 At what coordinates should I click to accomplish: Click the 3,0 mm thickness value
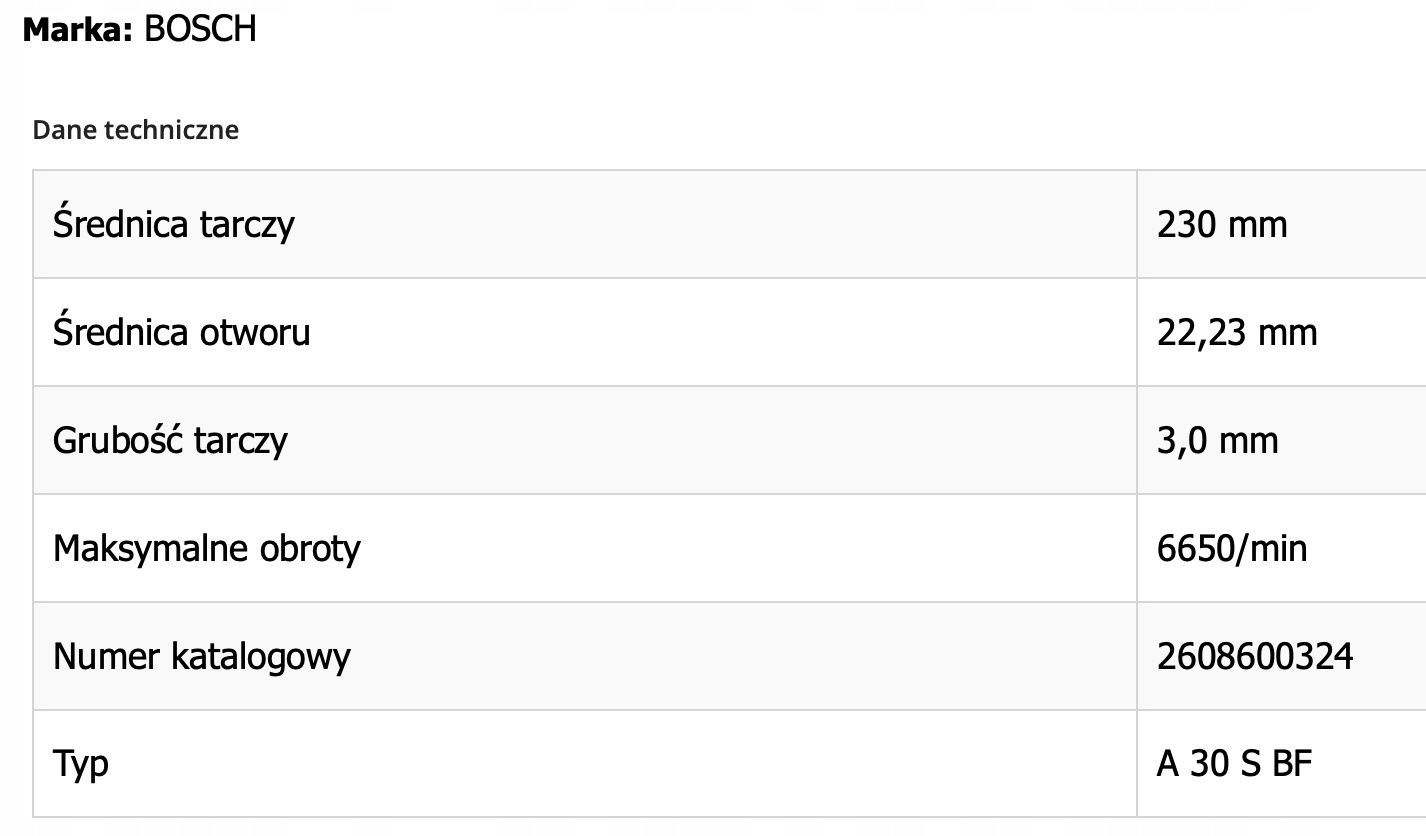click(1217, 440)
